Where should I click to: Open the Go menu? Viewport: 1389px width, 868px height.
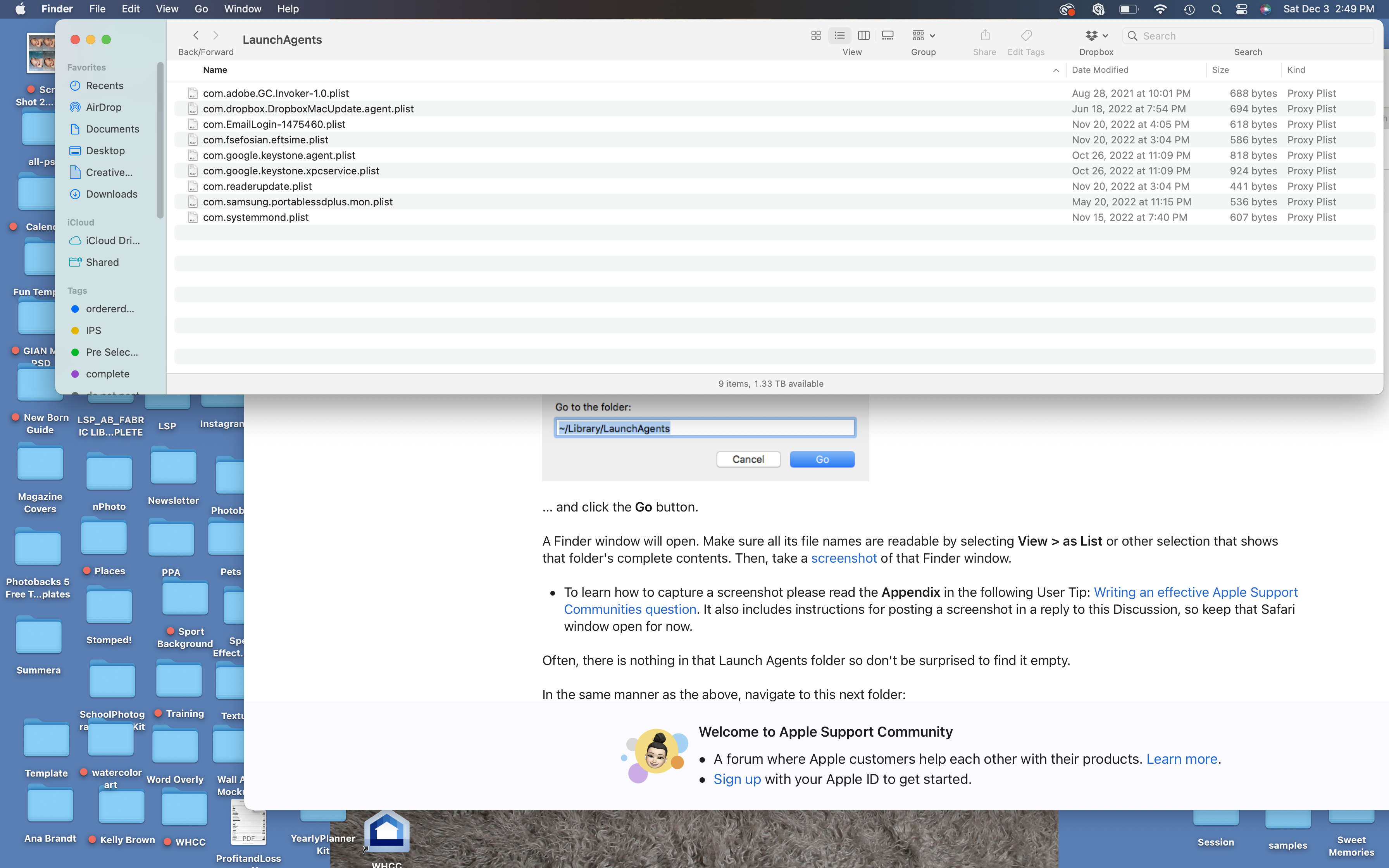201,9
